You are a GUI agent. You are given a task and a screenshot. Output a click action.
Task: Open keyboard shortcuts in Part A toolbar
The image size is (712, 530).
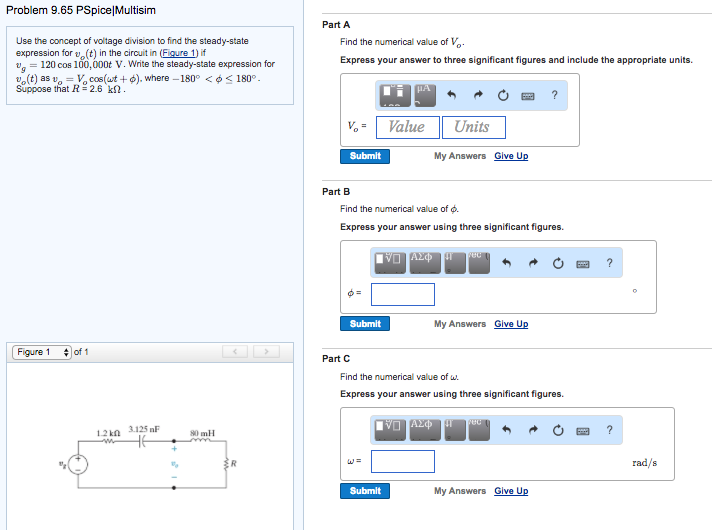tap(528, 96)
